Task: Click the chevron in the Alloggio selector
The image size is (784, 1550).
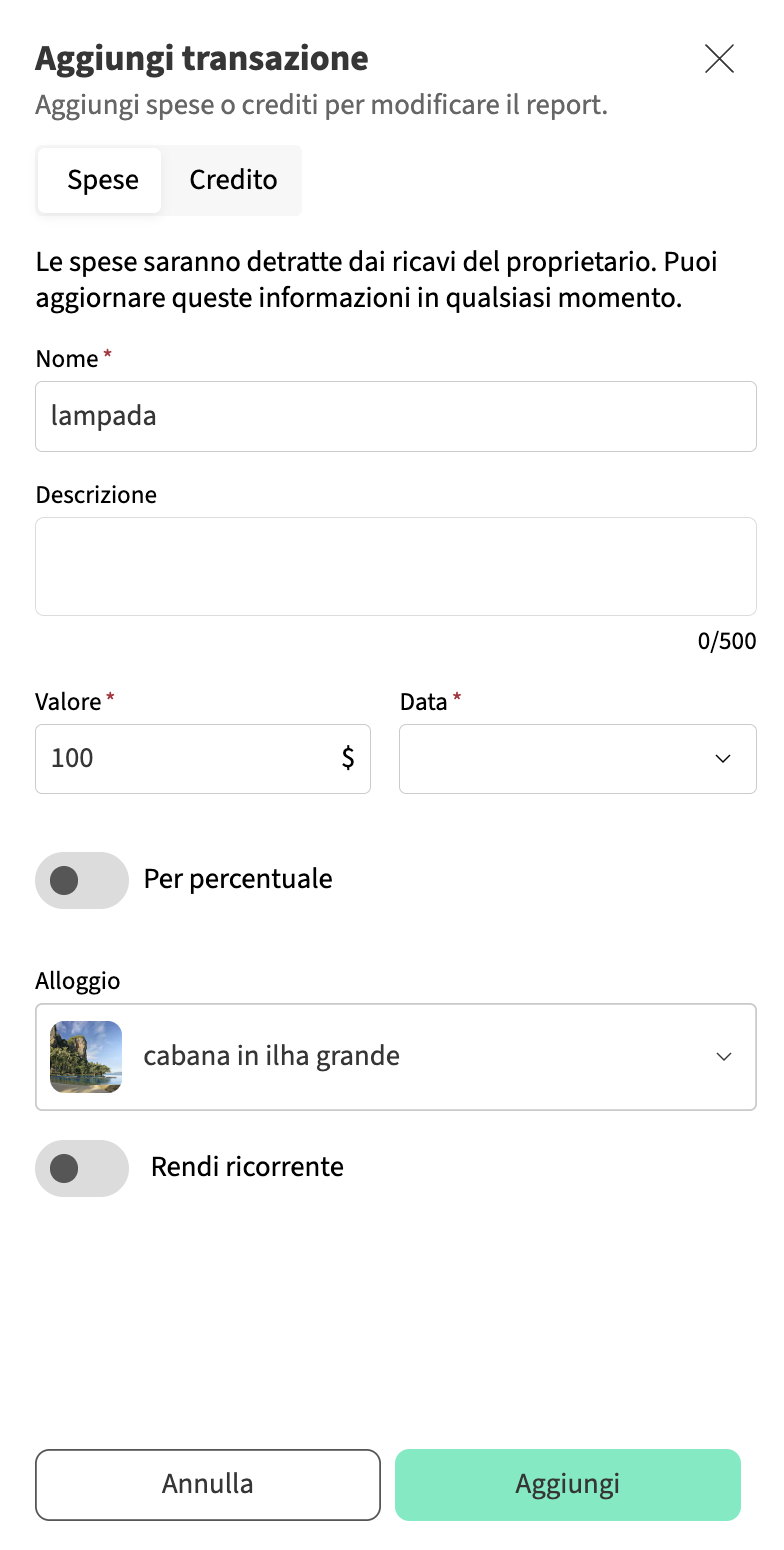Action: [724, 1057]
